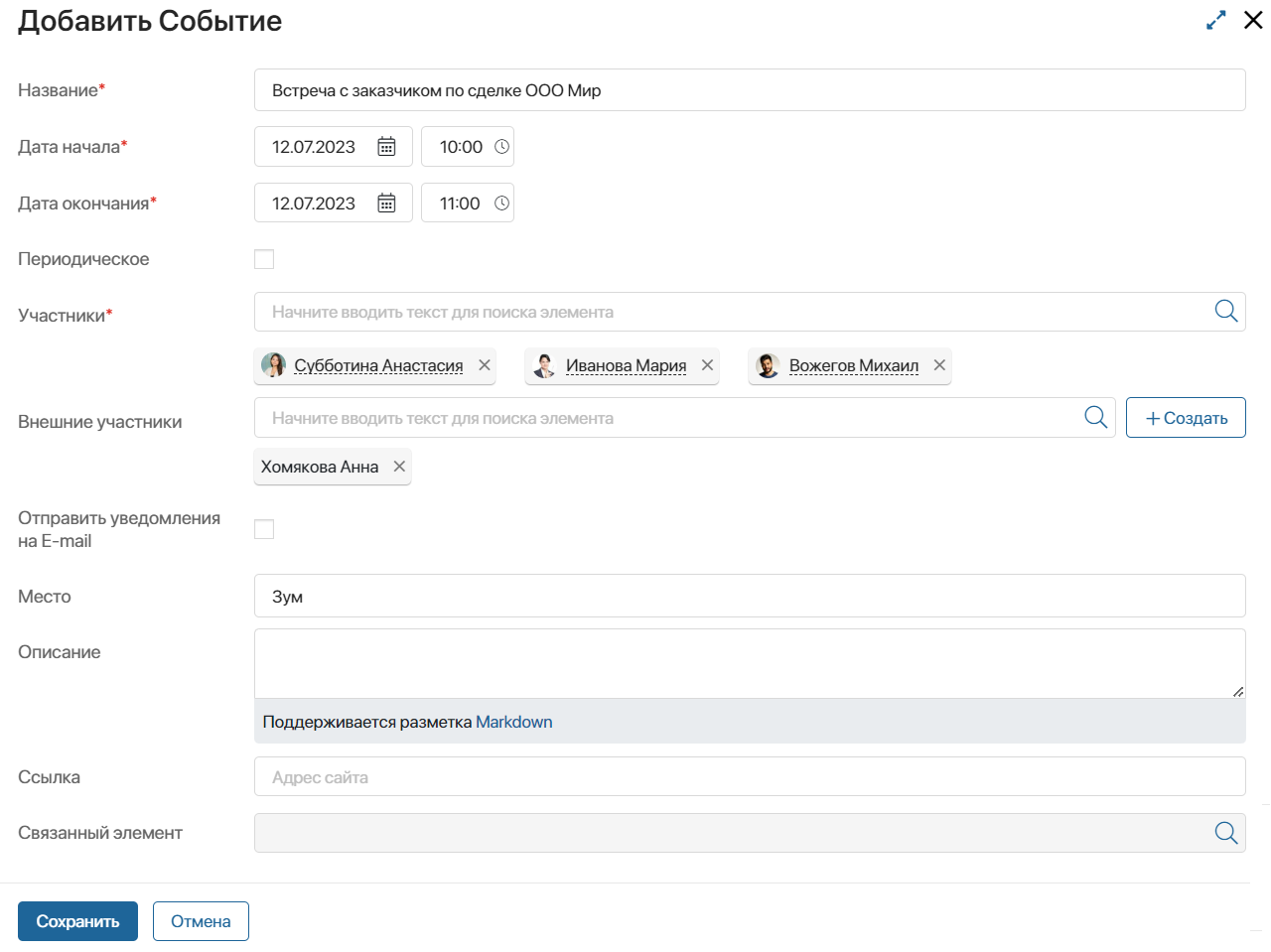Open calendar picker for end date
This screenshot has height=952, width=1271.
pos(386,204)
